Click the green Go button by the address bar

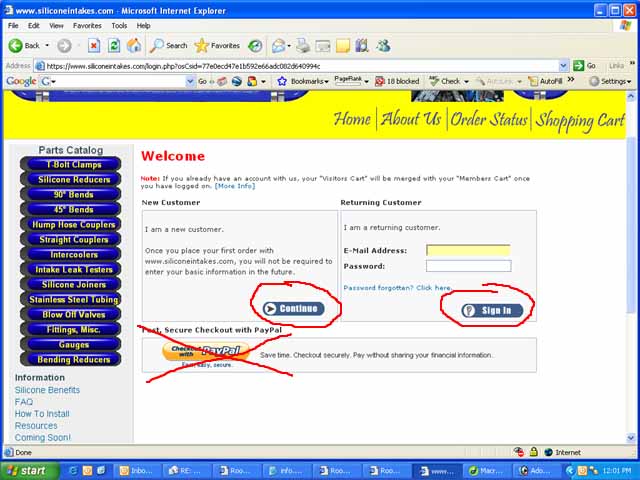click(x=585, y=66)
